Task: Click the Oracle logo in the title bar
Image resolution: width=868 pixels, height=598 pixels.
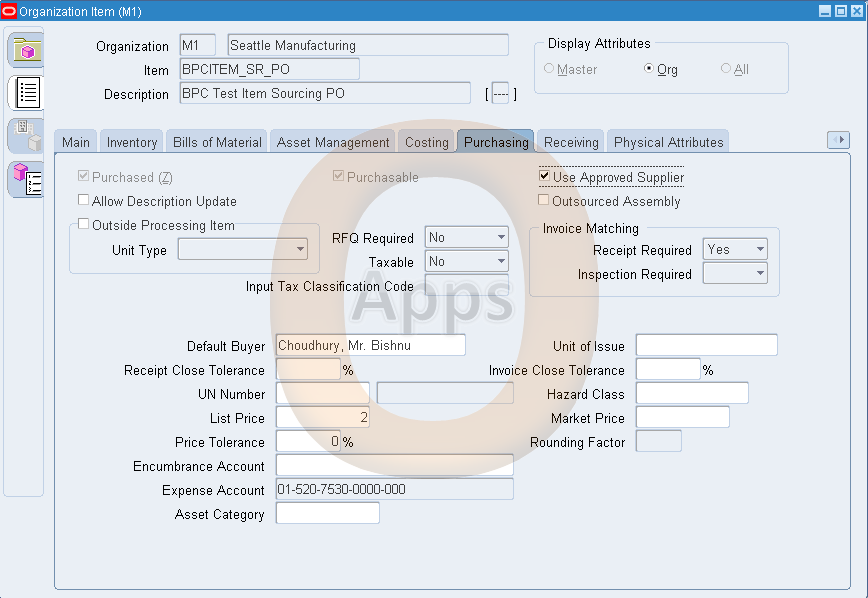Action: (10, 10)
